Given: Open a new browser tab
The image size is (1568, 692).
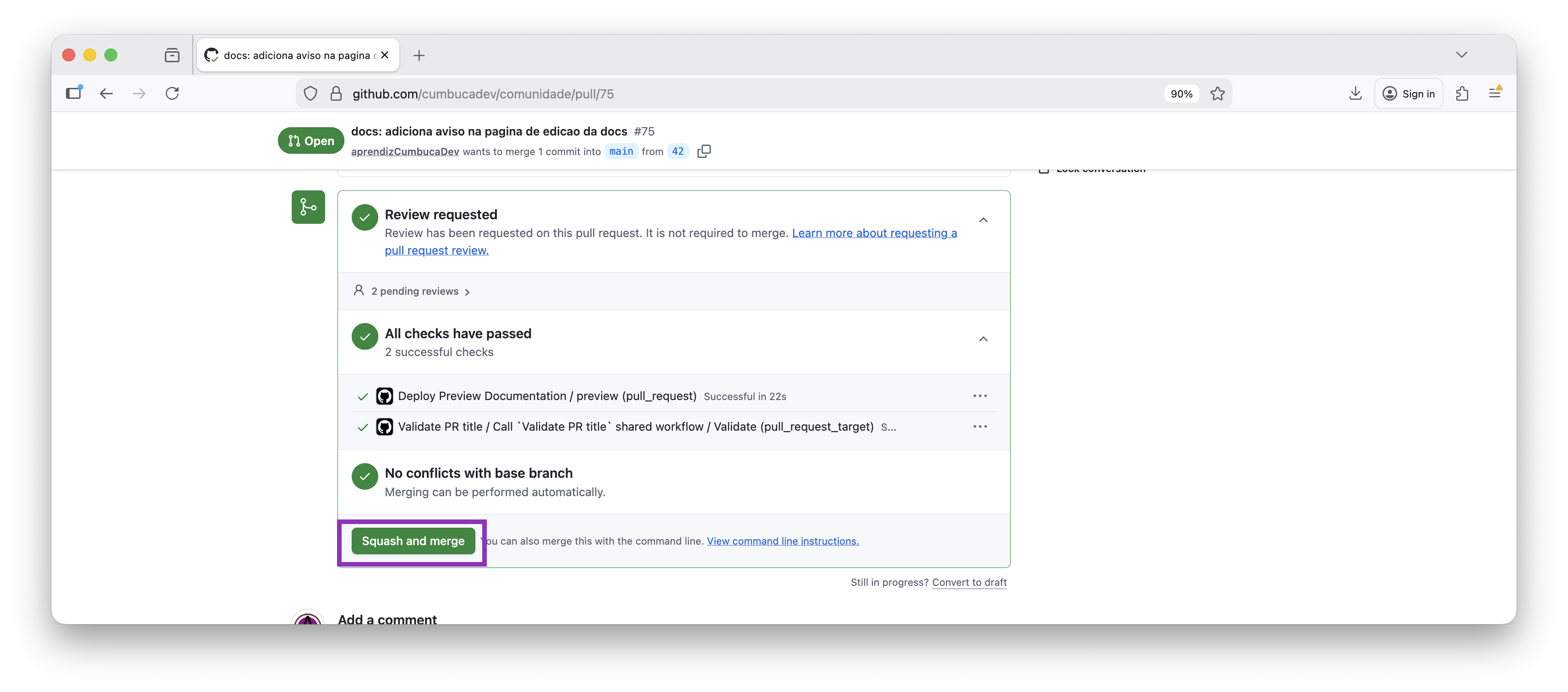Looking at the screenshot, I should [419, 55].
